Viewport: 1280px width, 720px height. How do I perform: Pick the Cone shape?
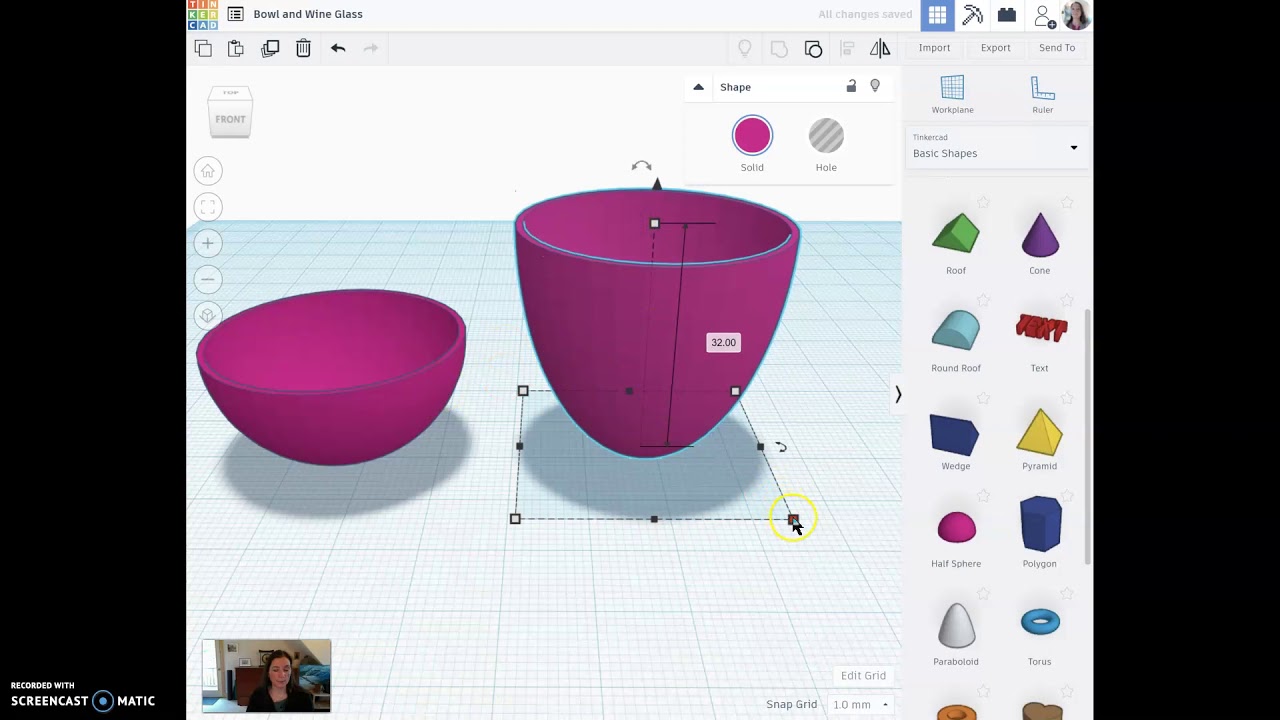pyautogui.click(x=1040, y=234)
